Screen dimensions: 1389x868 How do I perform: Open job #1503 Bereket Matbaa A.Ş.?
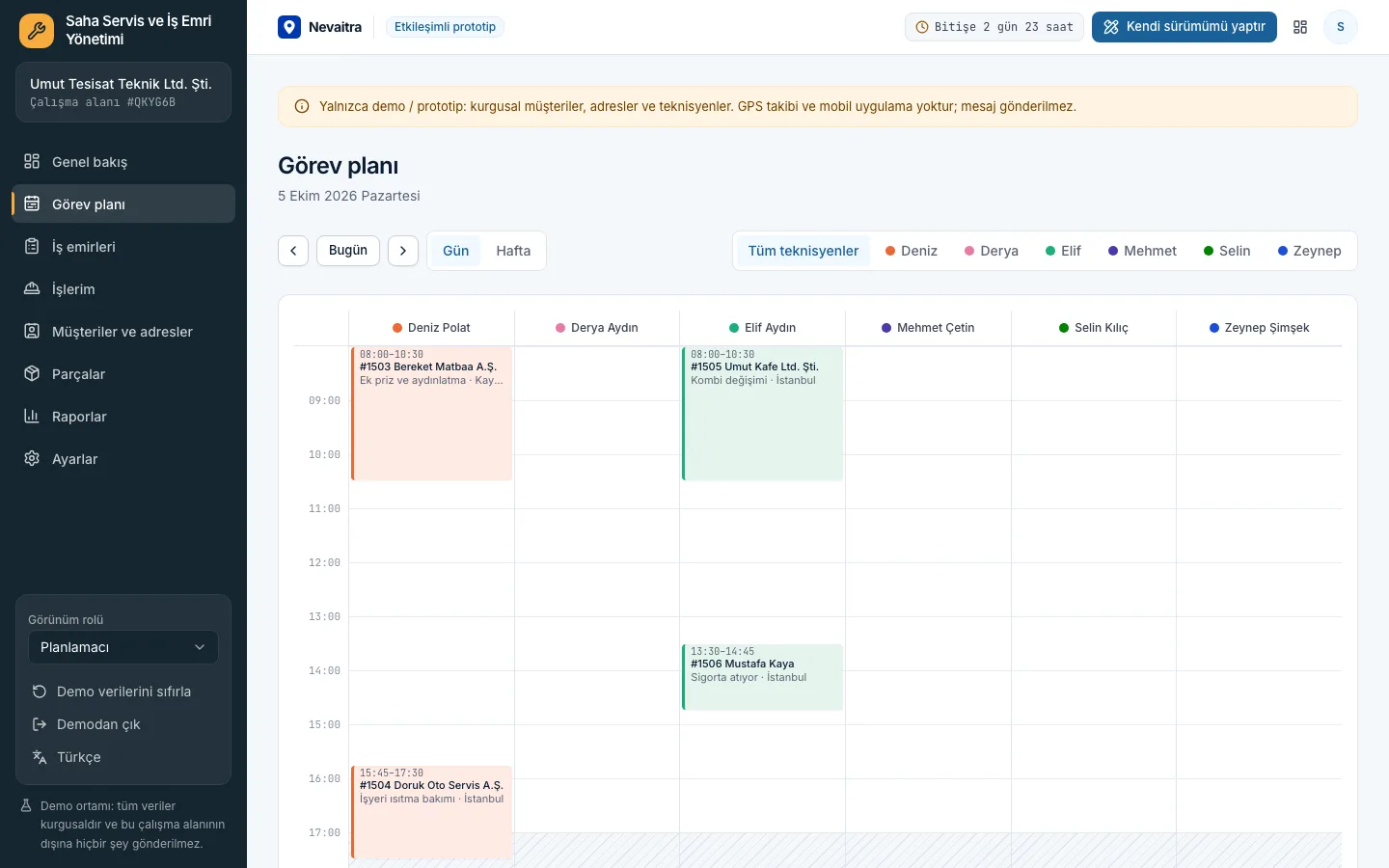(x=431, y=414)
